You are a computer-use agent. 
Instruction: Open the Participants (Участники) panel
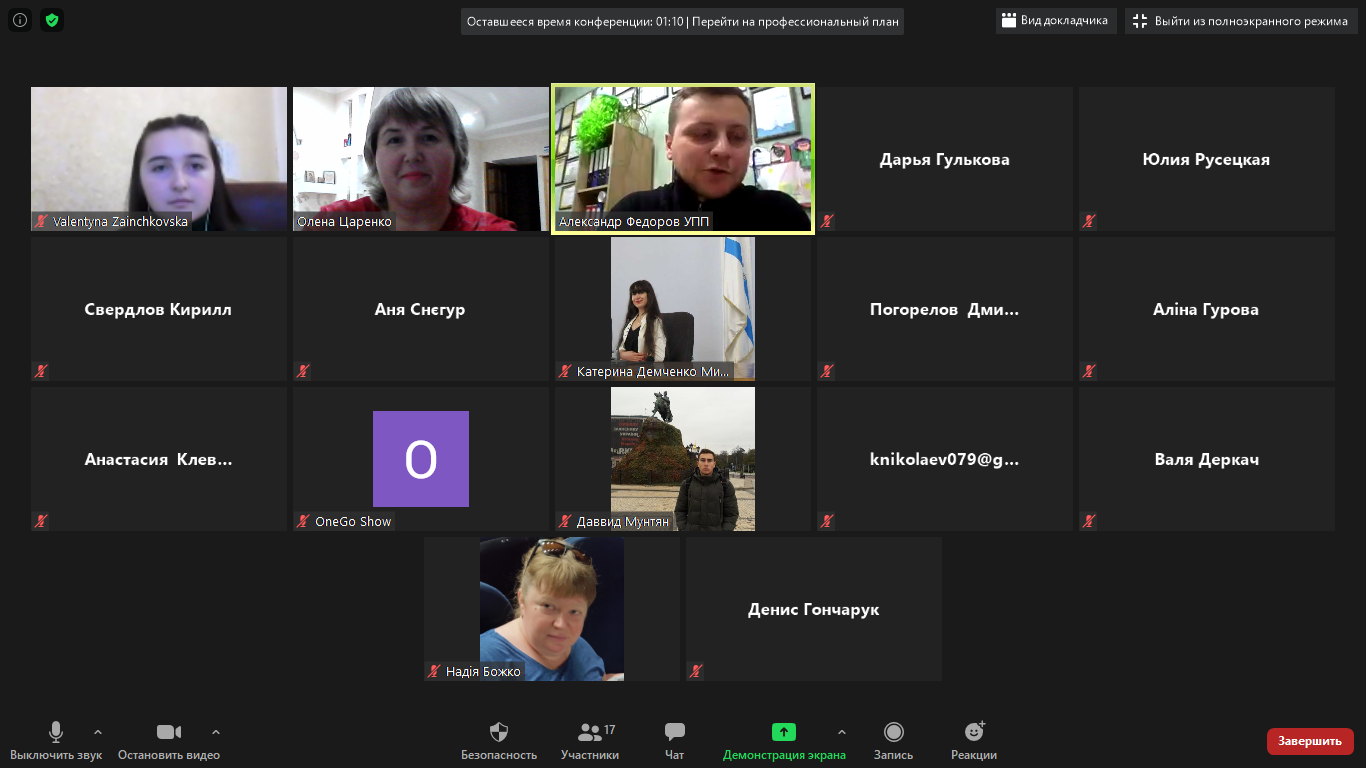coord(590,733)
